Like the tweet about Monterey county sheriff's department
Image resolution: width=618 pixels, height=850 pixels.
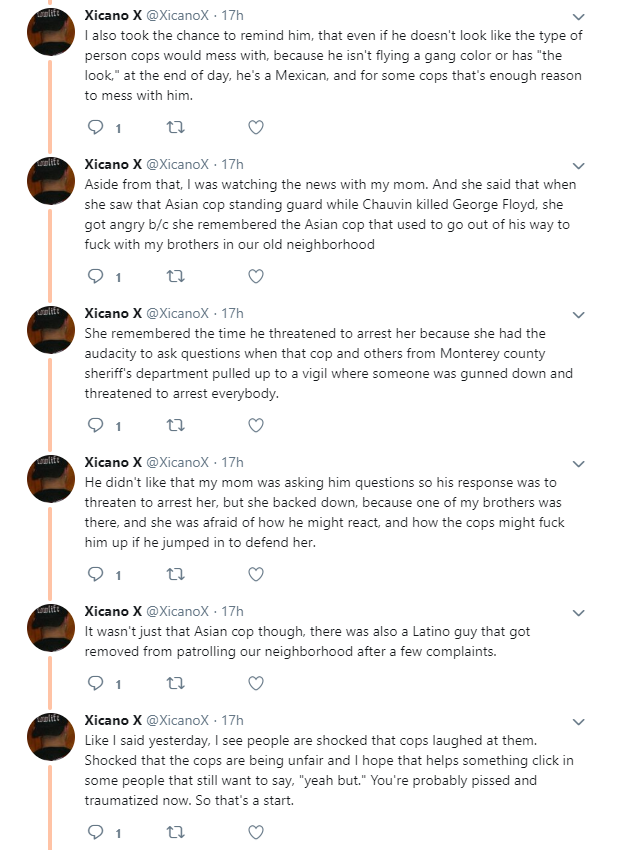tap(256, 426)
